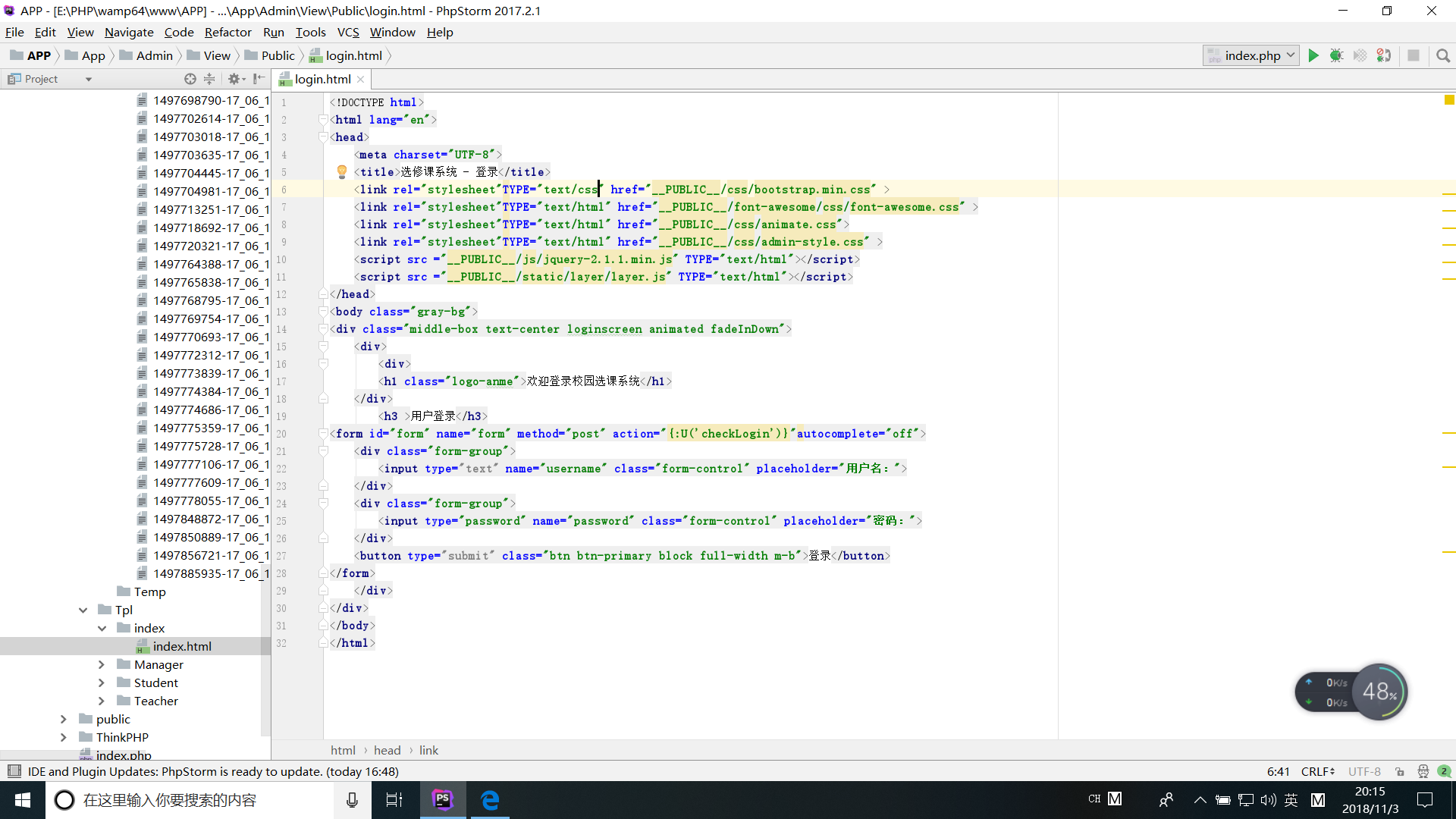The width and height of the screenshot is (1456, 819).
Task: Expand the ThinkPHP folder
Action: coord(64,737)
